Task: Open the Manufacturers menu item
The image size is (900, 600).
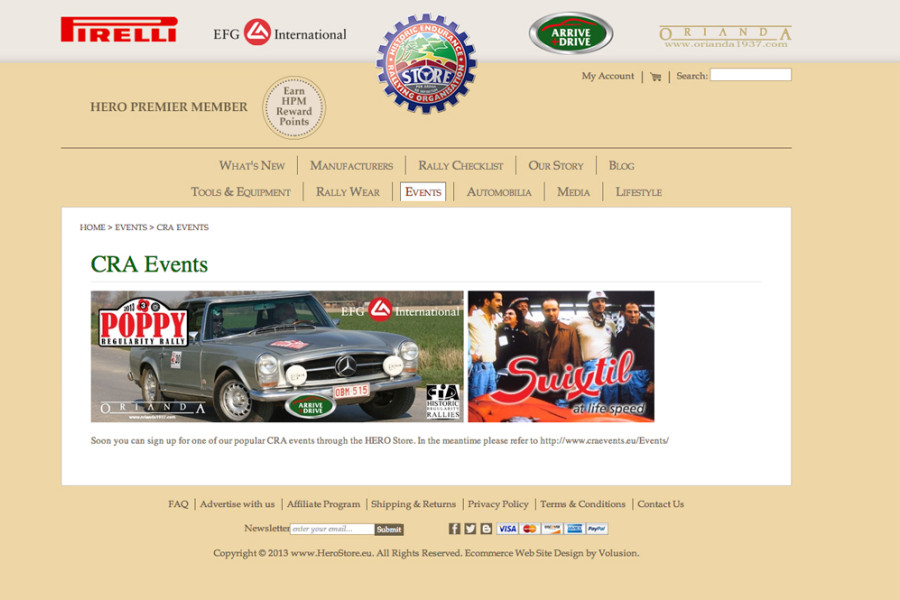Action: tap(351, 166)
